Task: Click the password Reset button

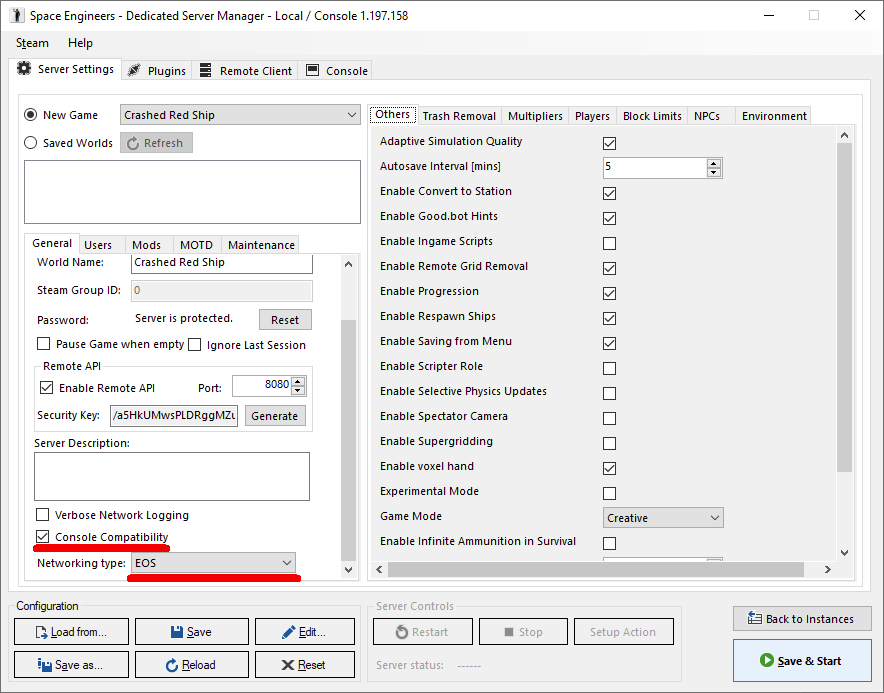Action: (x=285, y=320)
